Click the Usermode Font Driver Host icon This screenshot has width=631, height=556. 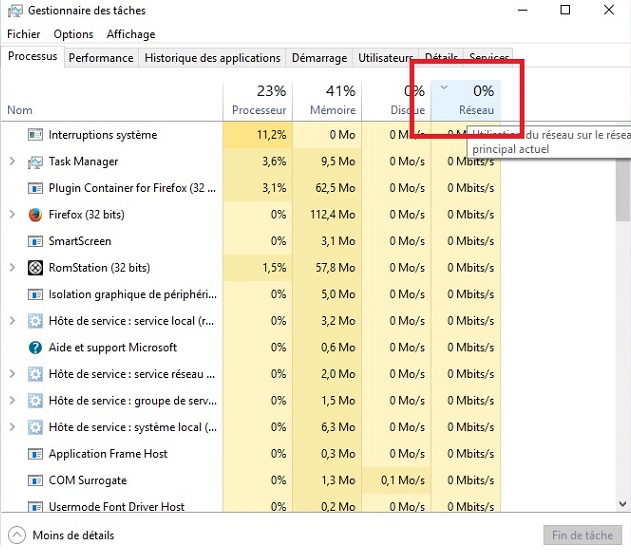35,506
